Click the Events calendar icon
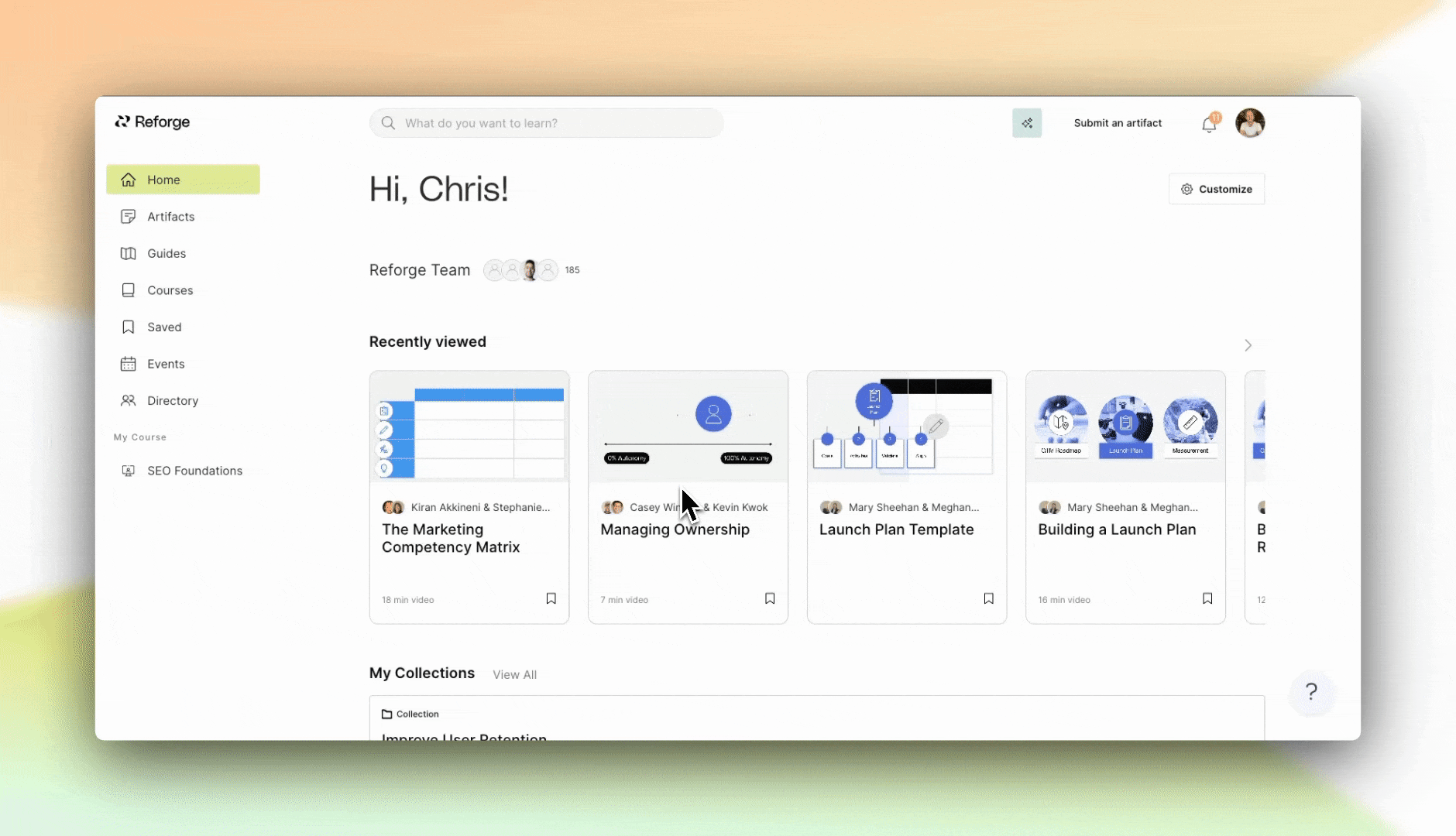 [129, 364]
